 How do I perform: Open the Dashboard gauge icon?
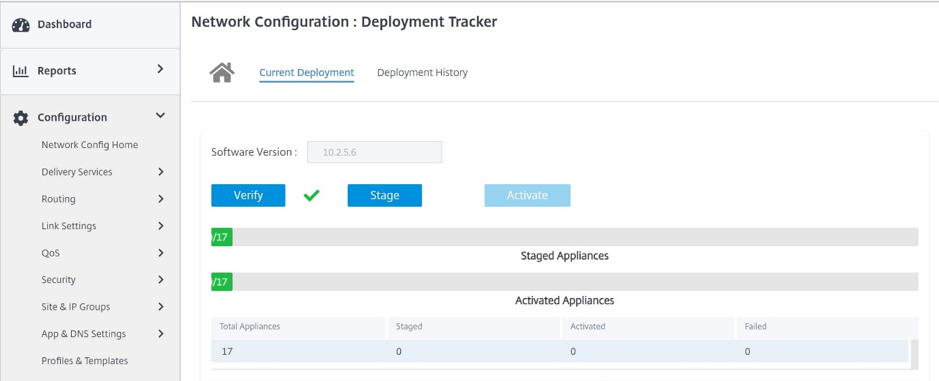[21, 25]
